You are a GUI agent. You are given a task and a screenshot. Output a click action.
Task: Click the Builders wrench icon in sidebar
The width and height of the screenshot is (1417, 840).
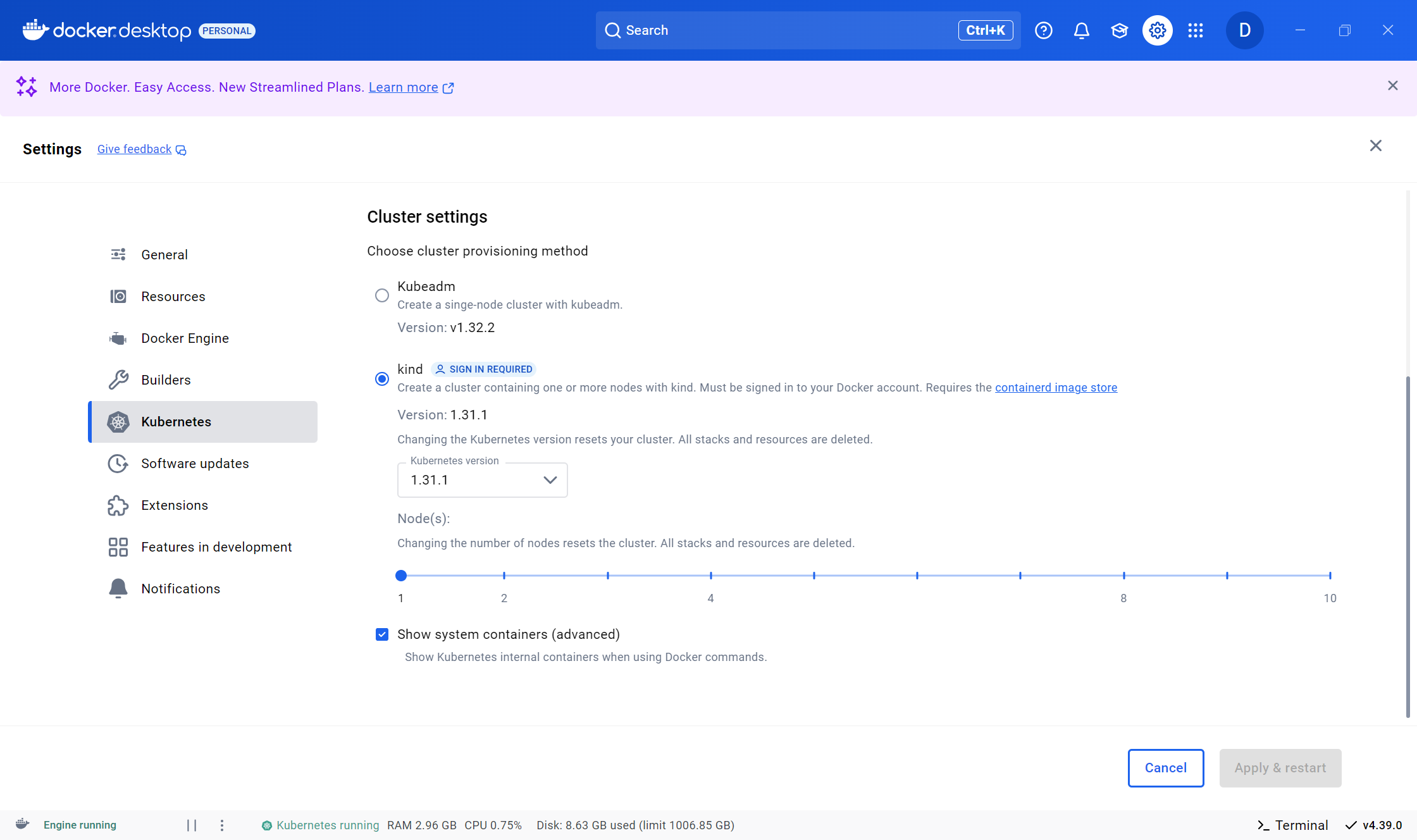118,380
